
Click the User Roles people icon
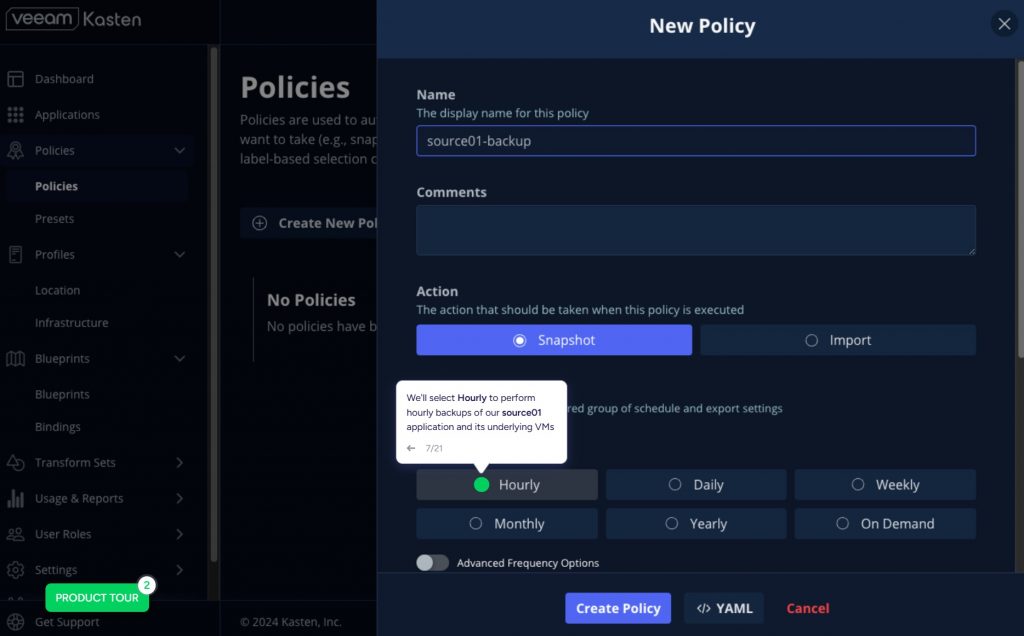pyautogui.click(x=15, y=534)
